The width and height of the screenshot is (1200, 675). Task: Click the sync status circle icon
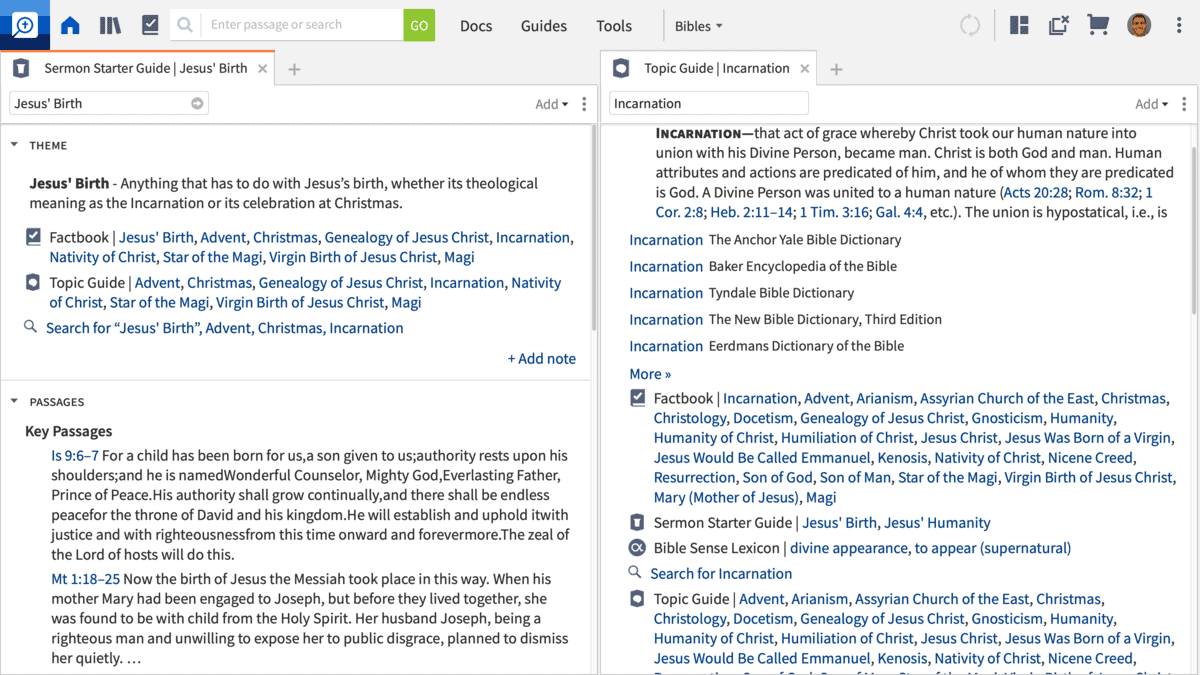click(x=970, y=26)
